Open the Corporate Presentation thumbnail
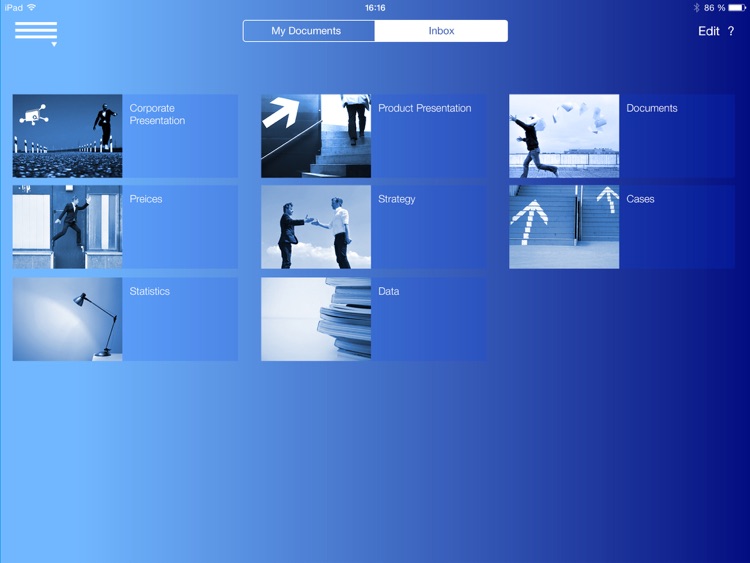This screenshot has height=563, width=750. point(67,136)
